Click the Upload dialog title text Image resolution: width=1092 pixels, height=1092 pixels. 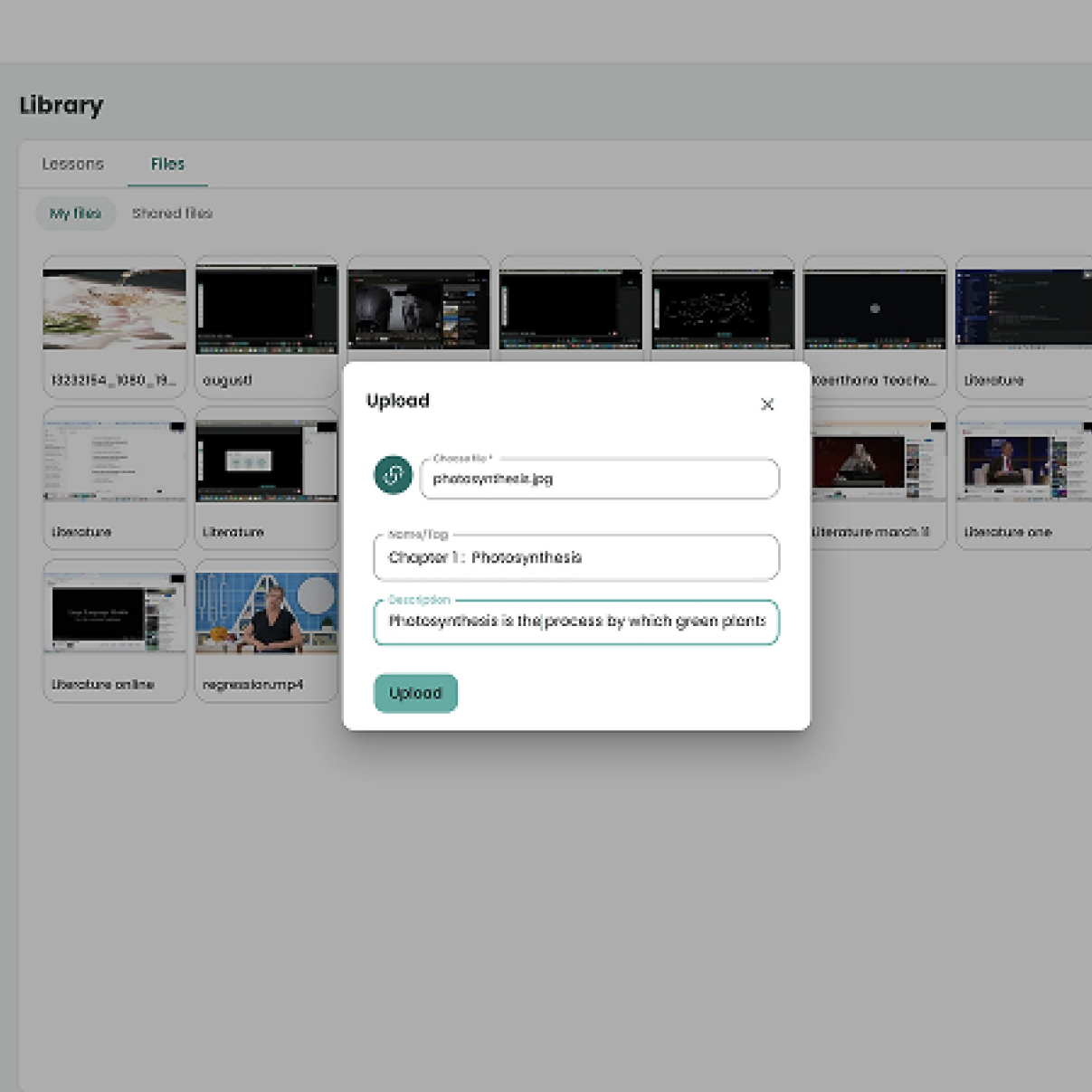398,401
